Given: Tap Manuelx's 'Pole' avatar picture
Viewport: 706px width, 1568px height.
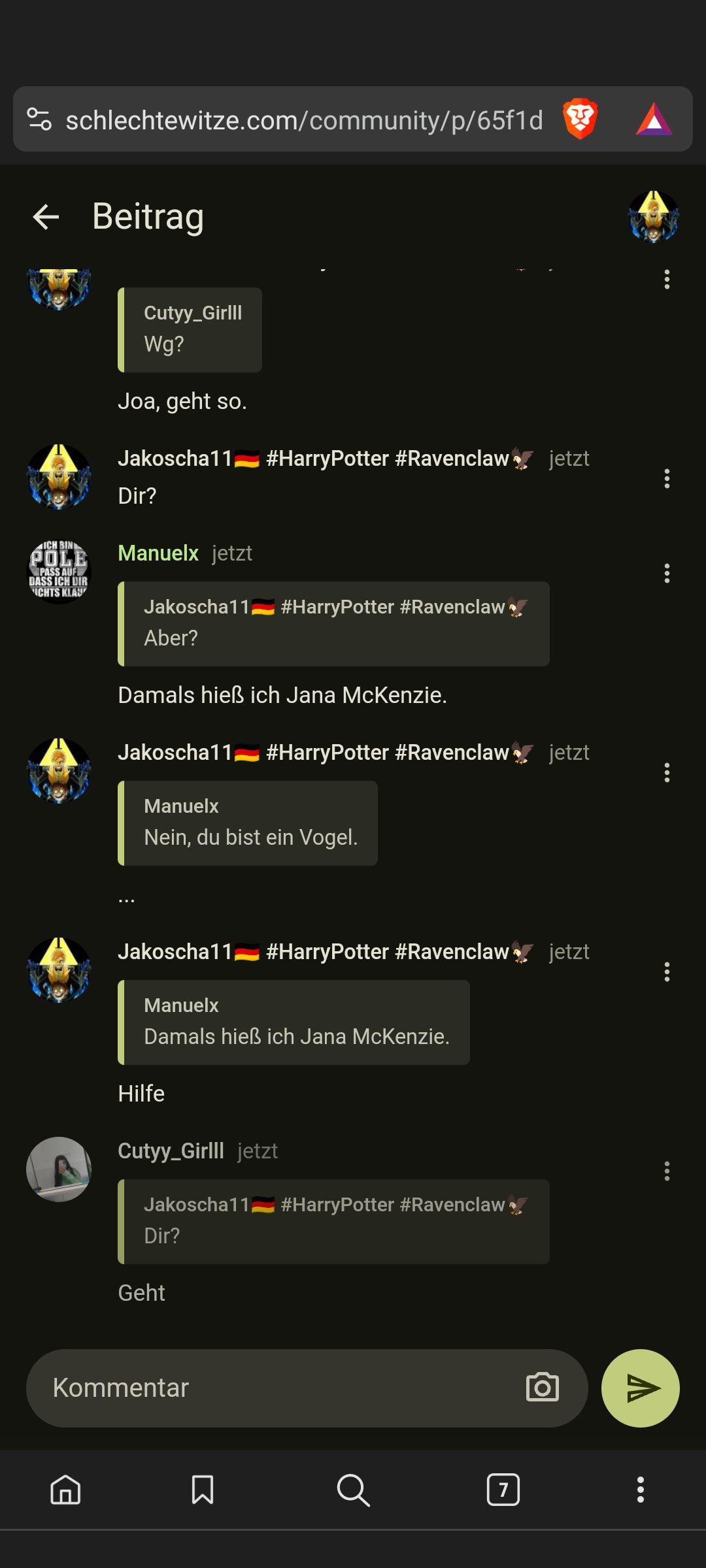Looking at the screenshot, I should coord(59,572).
